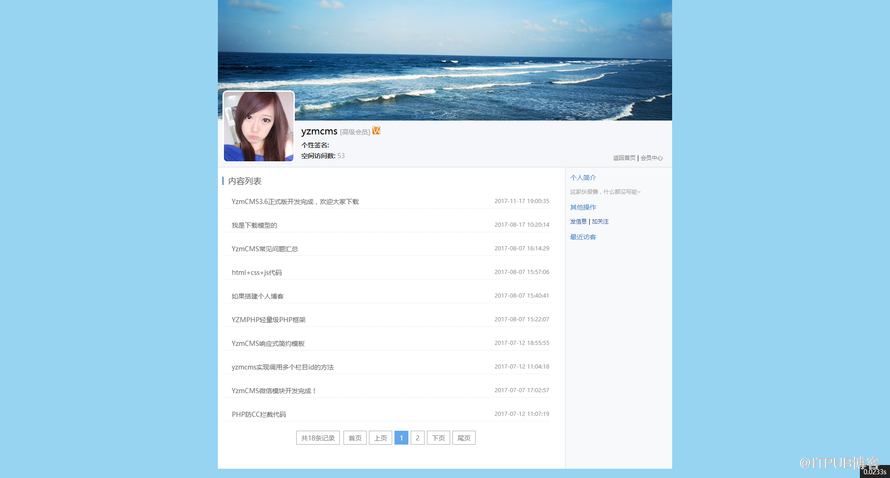Click 发信息 to send a message
The width and height of the screenshot is (890, 478).
tap(578, 221)
